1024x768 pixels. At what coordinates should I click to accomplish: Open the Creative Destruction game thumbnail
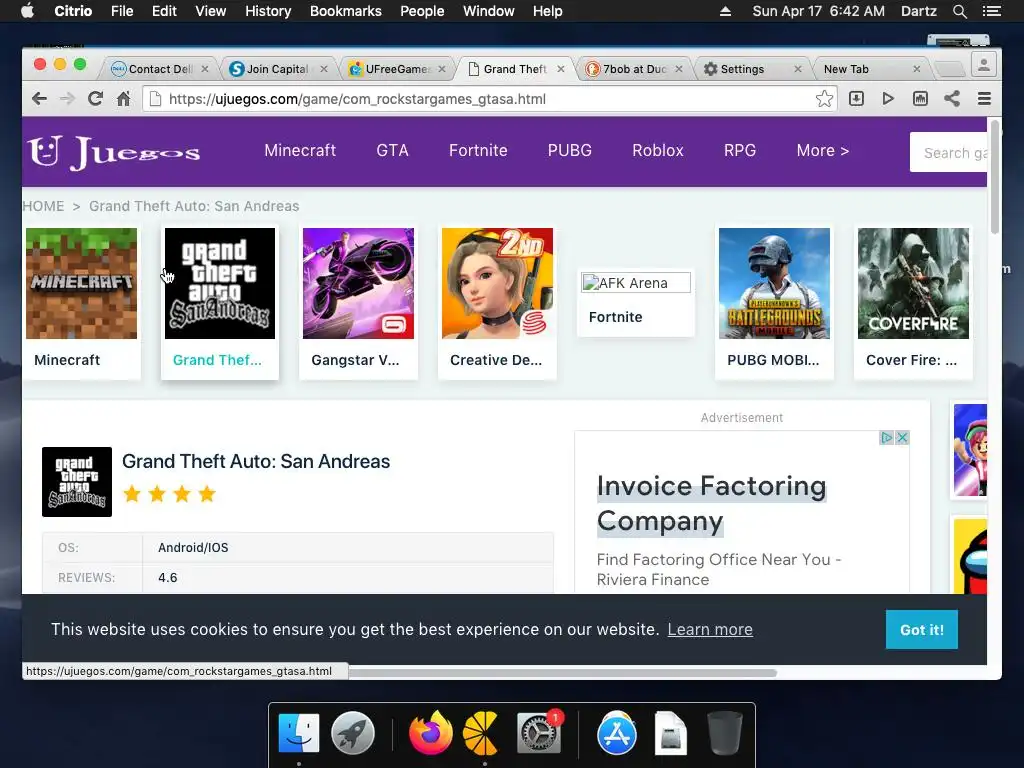(497, 283)
